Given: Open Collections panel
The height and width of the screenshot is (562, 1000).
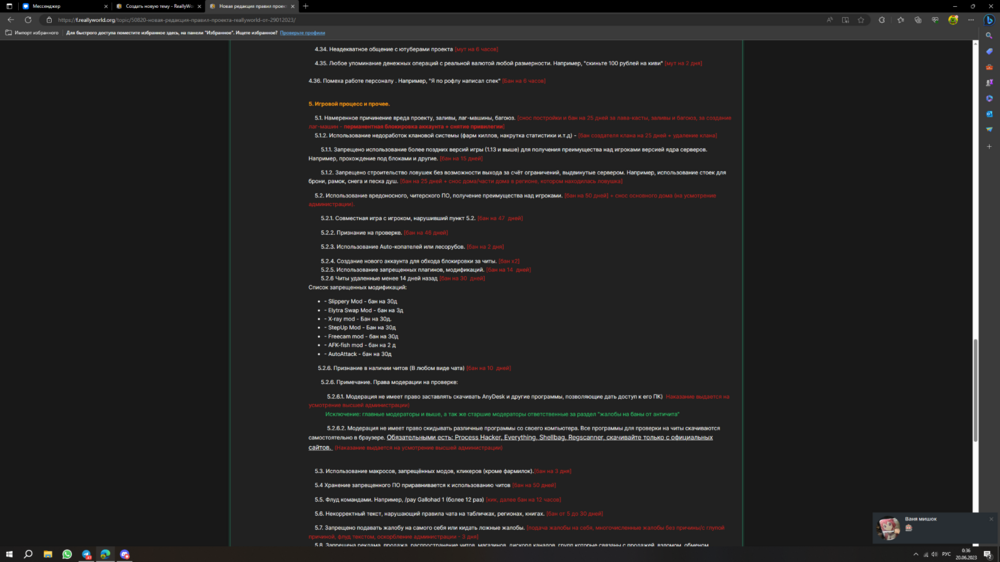Looking at the screenshot, I should (x=918, y=20).
